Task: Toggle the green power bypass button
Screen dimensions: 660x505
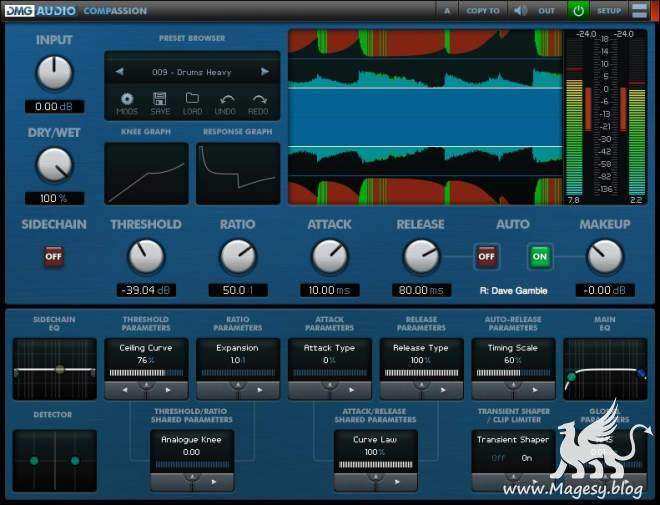Action: pyautogui.click(x=578, y=11)
